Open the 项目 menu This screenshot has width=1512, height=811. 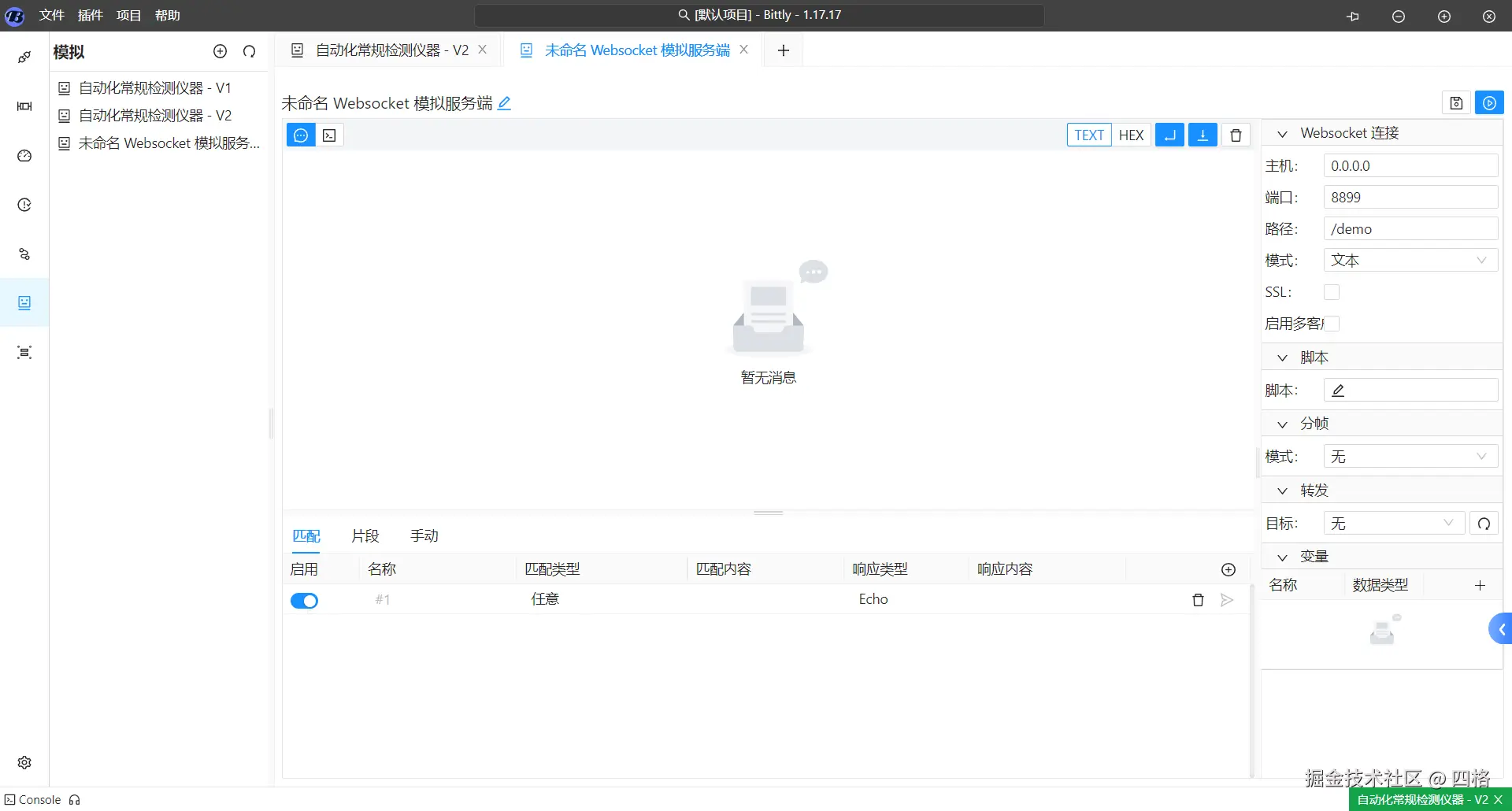[x=129, y=16]
